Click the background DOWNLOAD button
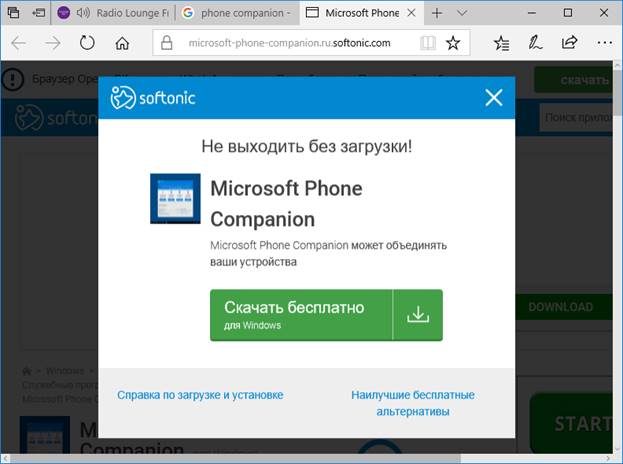 (563, 307)
